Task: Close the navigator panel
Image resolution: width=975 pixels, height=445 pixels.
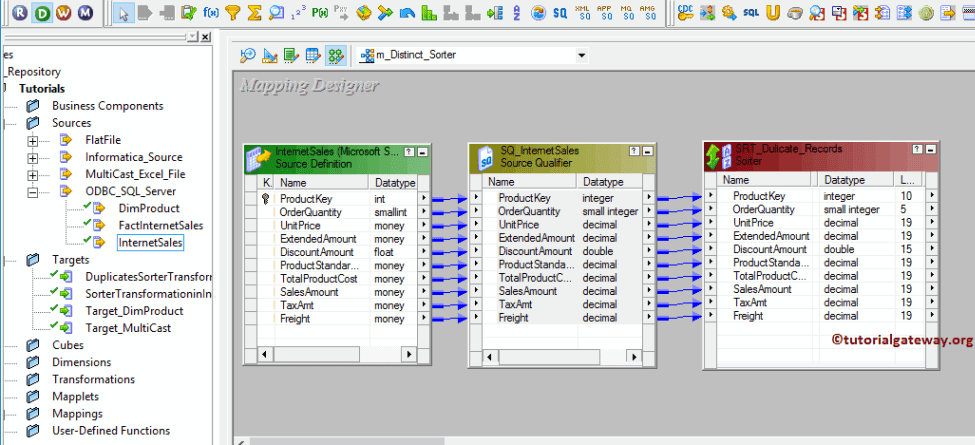Action: 206,37
